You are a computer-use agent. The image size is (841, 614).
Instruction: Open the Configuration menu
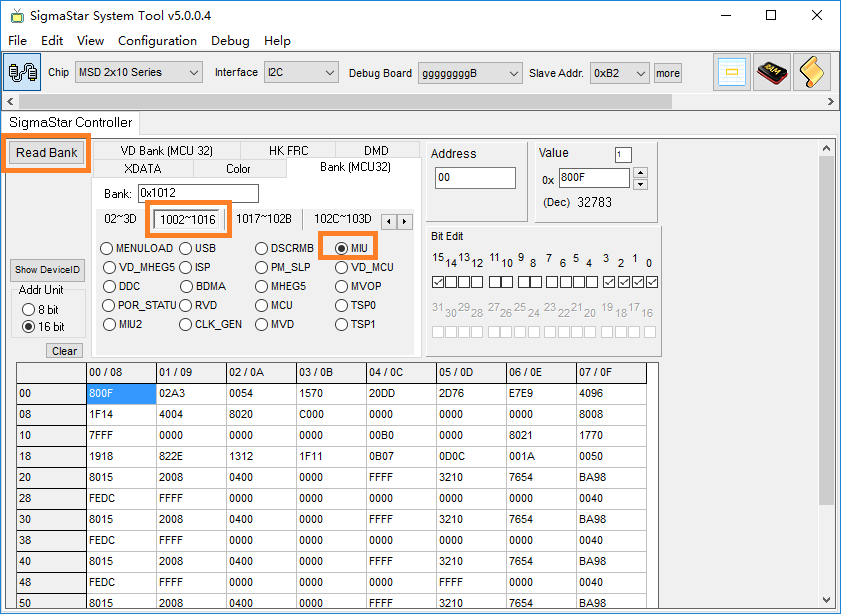pyautogui.click(x=157, y=41)
